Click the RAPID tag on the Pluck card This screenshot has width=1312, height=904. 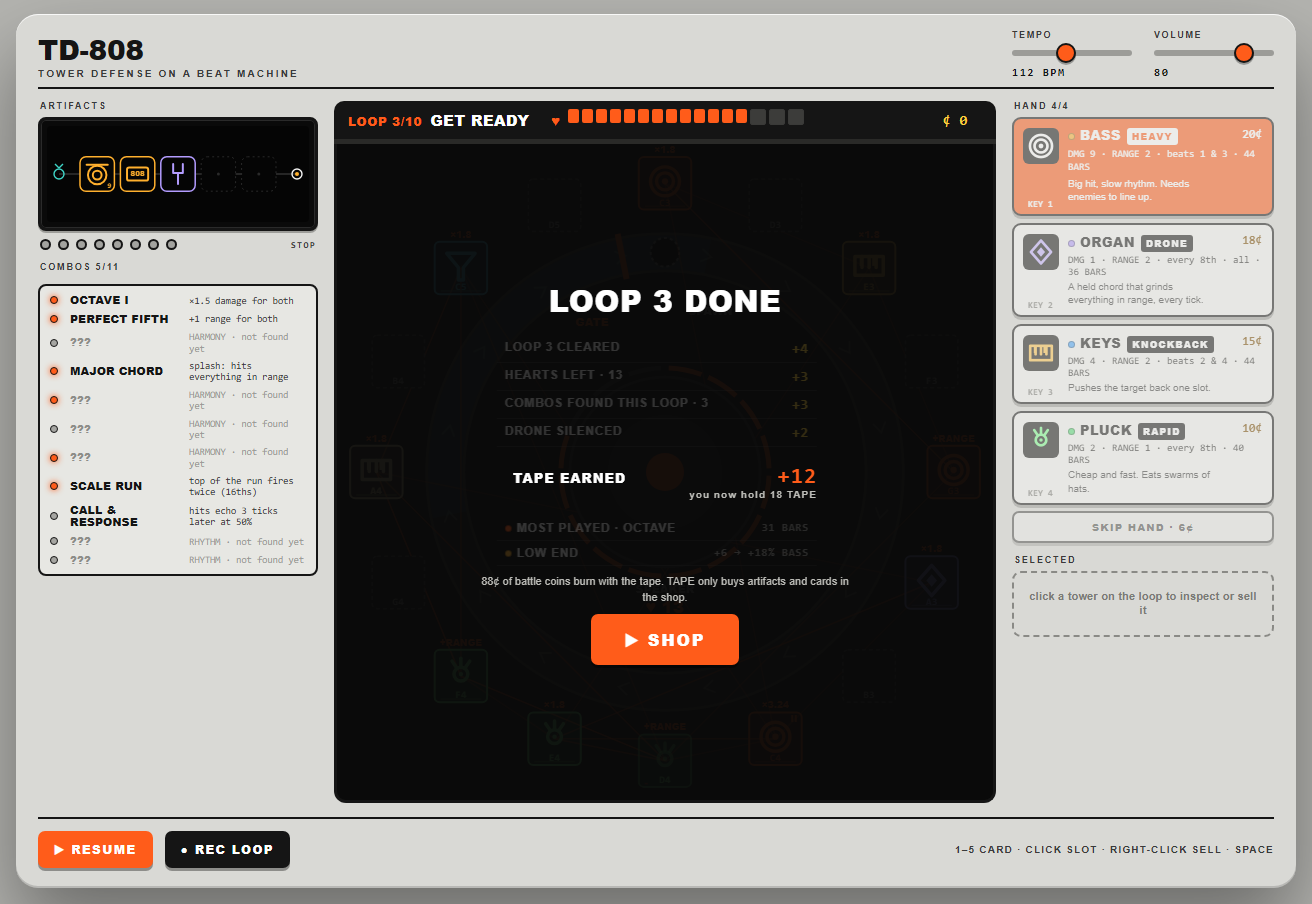[1162, 431]
